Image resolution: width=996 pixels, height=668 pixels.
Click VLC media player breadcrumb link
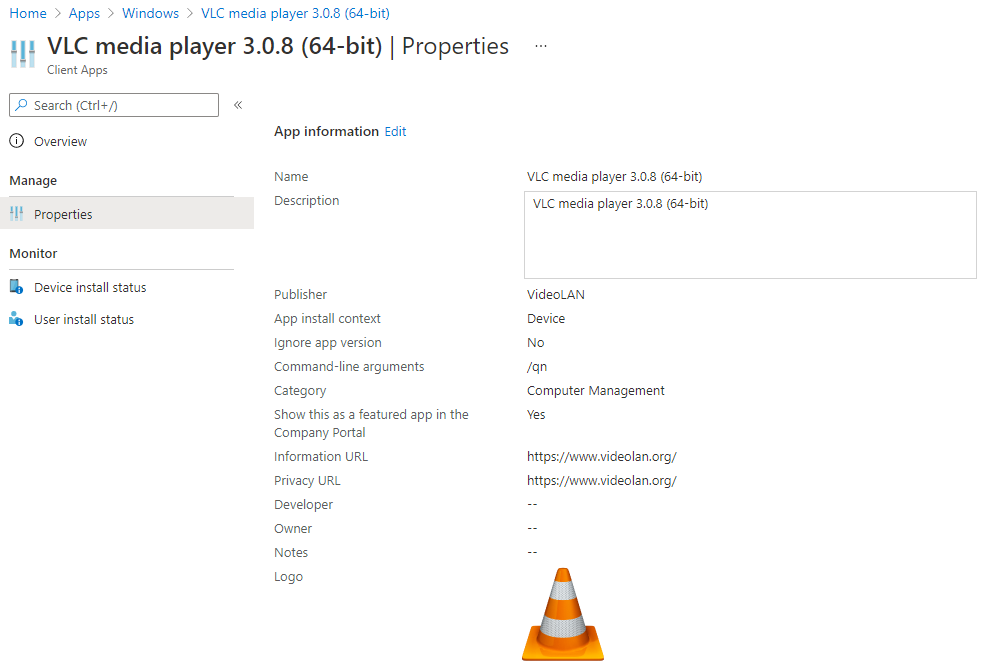(295, 13)
